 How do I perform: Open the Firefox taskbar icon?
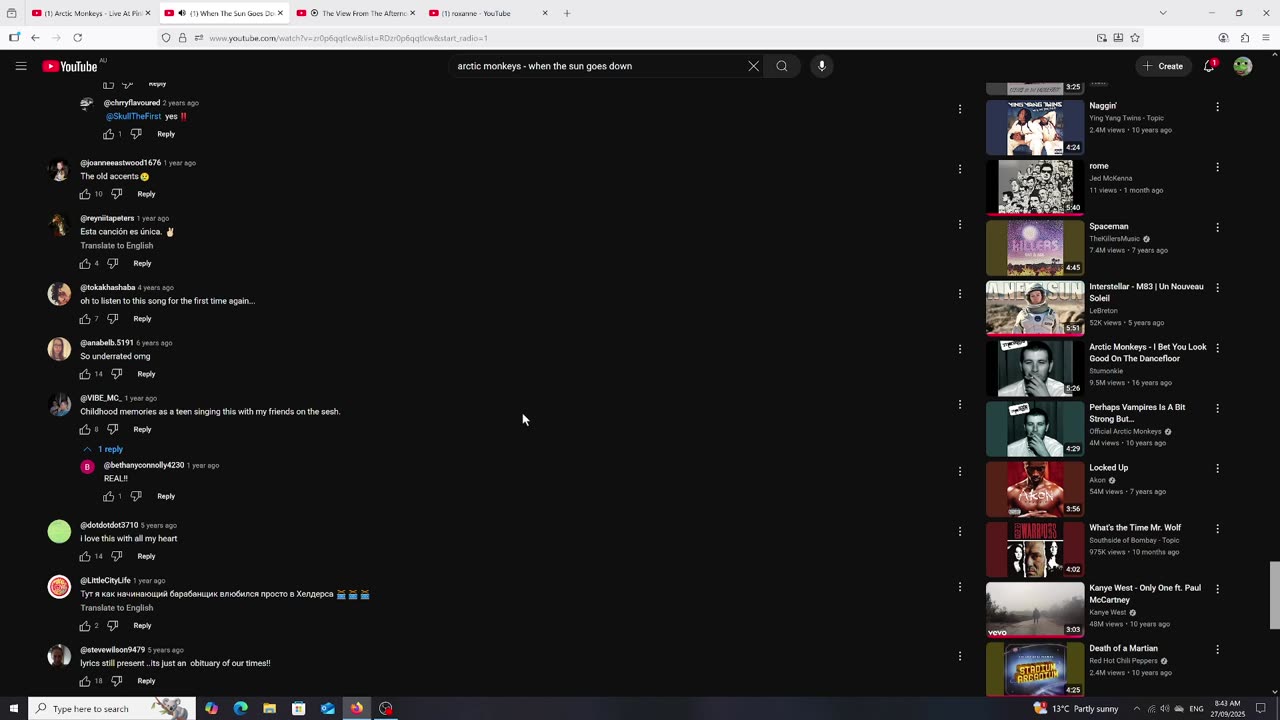pos(357,708)
